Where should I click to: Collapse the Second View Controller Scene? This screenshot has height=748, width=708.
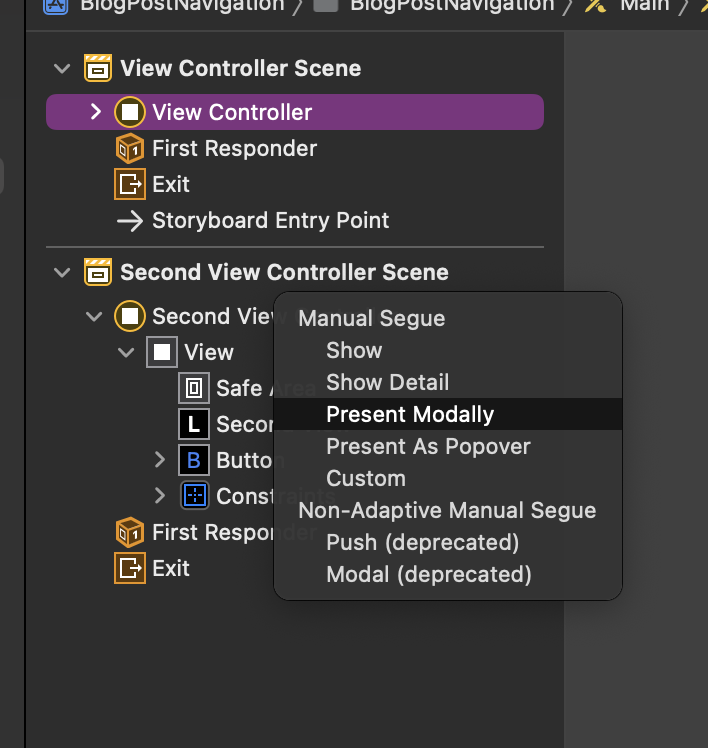pyautogui.click(x=62, y=272)
